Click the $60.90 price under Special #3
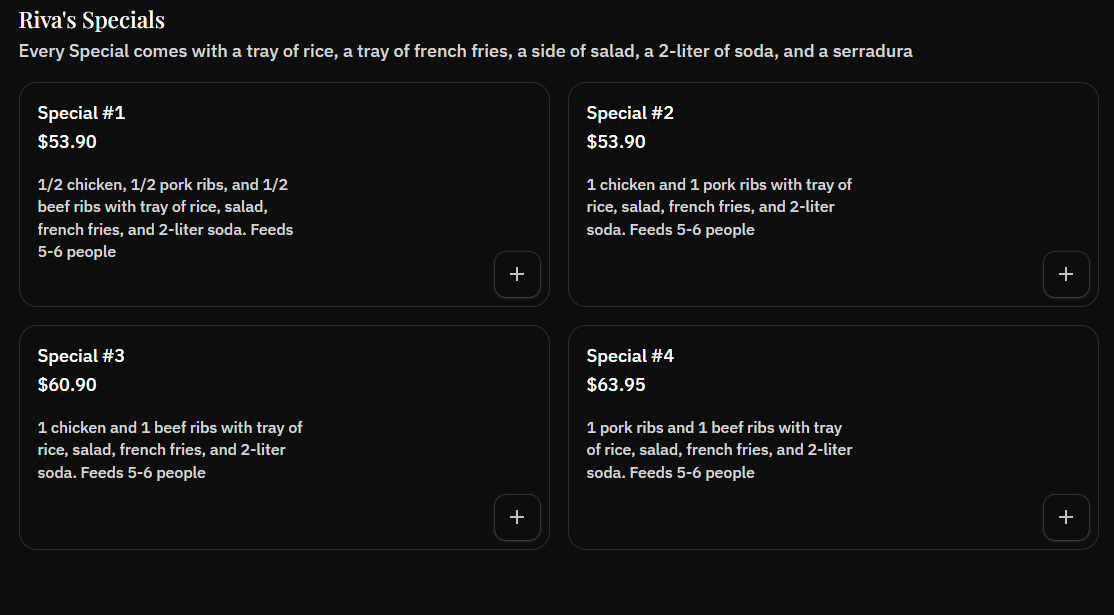1114x615 pixels. [x=67, y=385]
